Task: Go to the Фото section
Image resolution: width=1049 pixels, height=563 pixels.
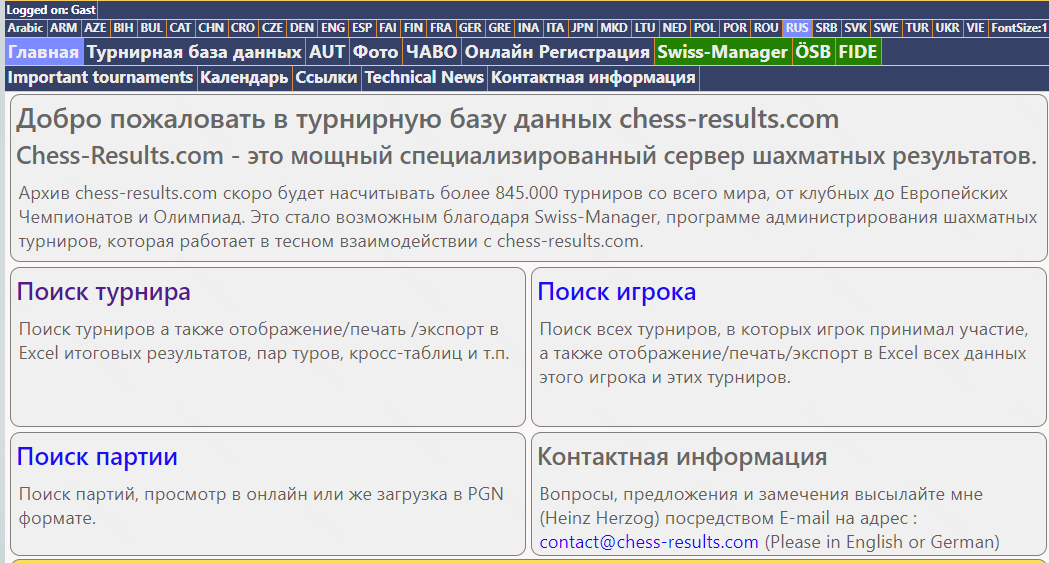Action: click(x=375, y=52)
